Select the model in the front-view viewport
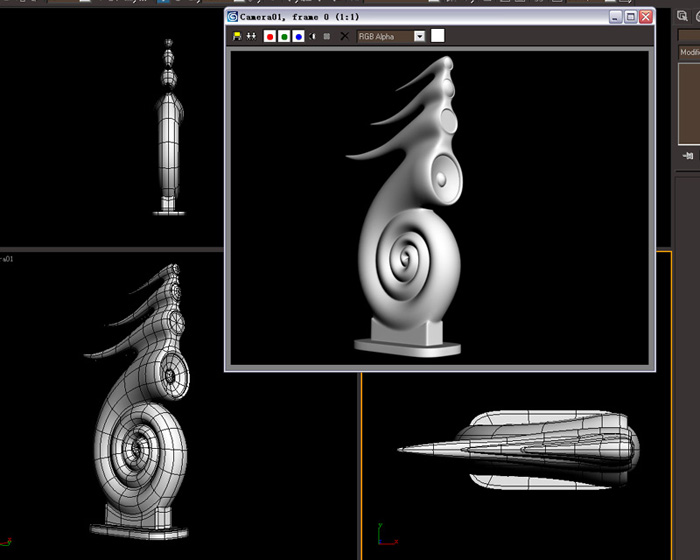 point(169,127)
